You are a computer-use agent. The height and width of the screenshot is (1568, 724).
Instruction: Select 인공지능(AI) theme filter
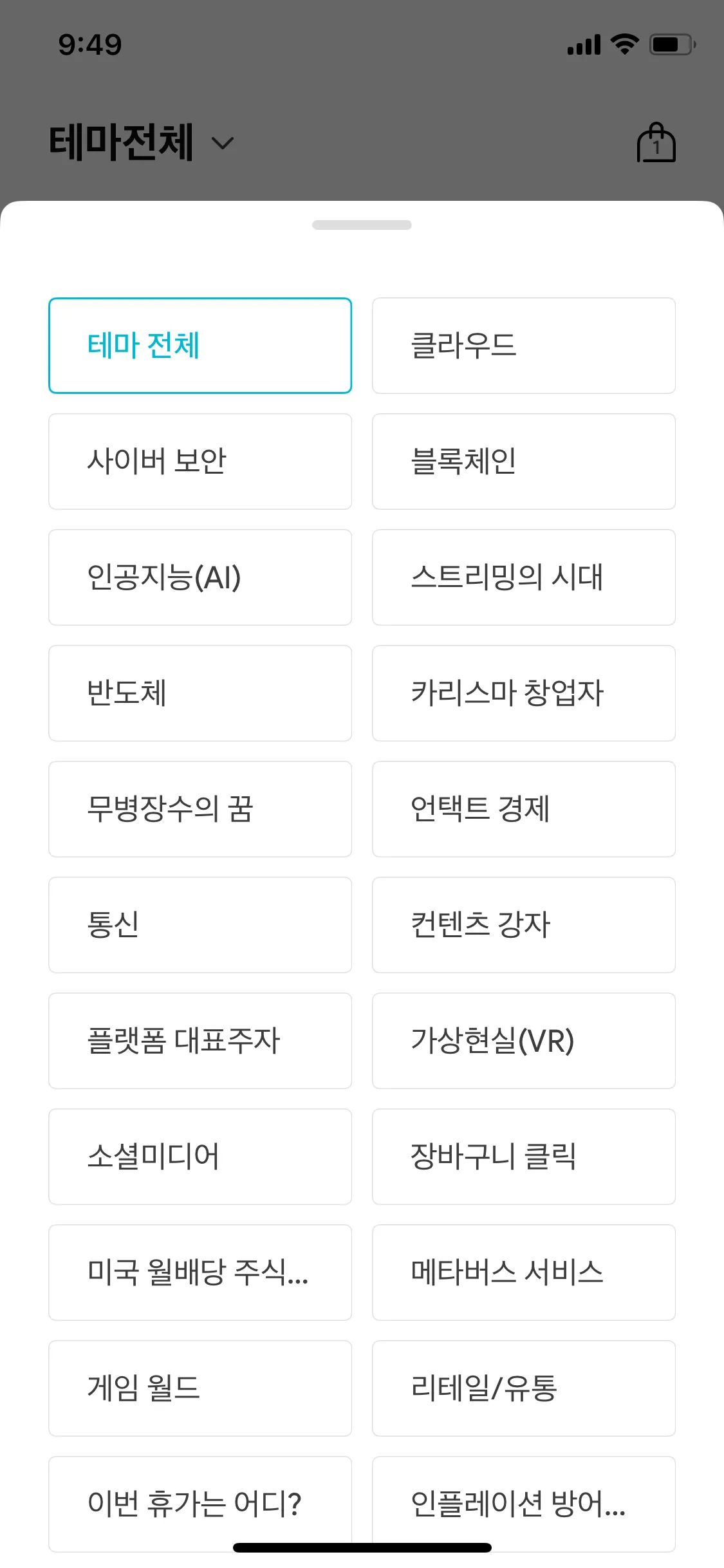coord(200,577)
